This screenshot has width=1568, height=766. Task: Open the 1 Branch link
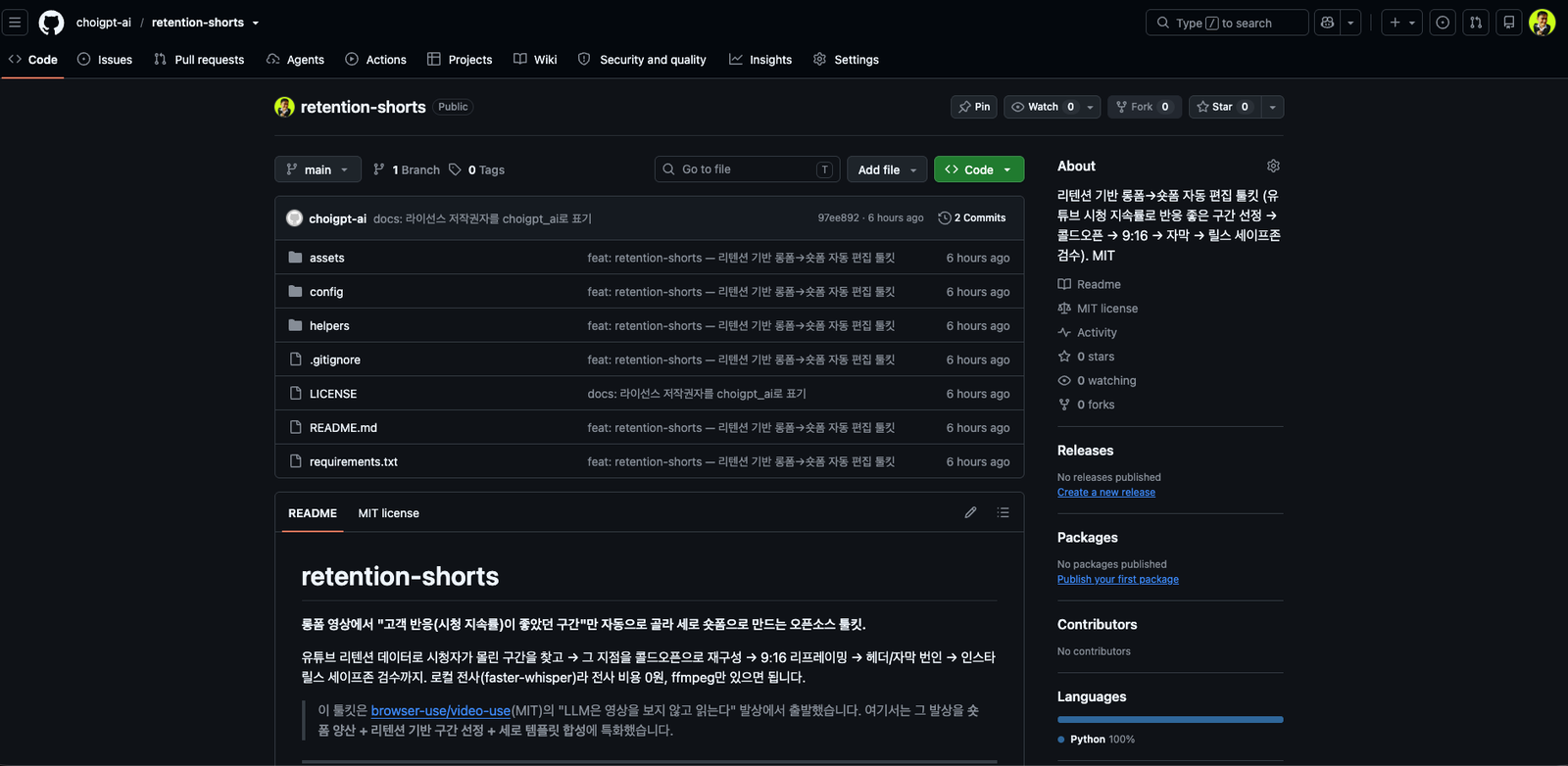(407, 169)
